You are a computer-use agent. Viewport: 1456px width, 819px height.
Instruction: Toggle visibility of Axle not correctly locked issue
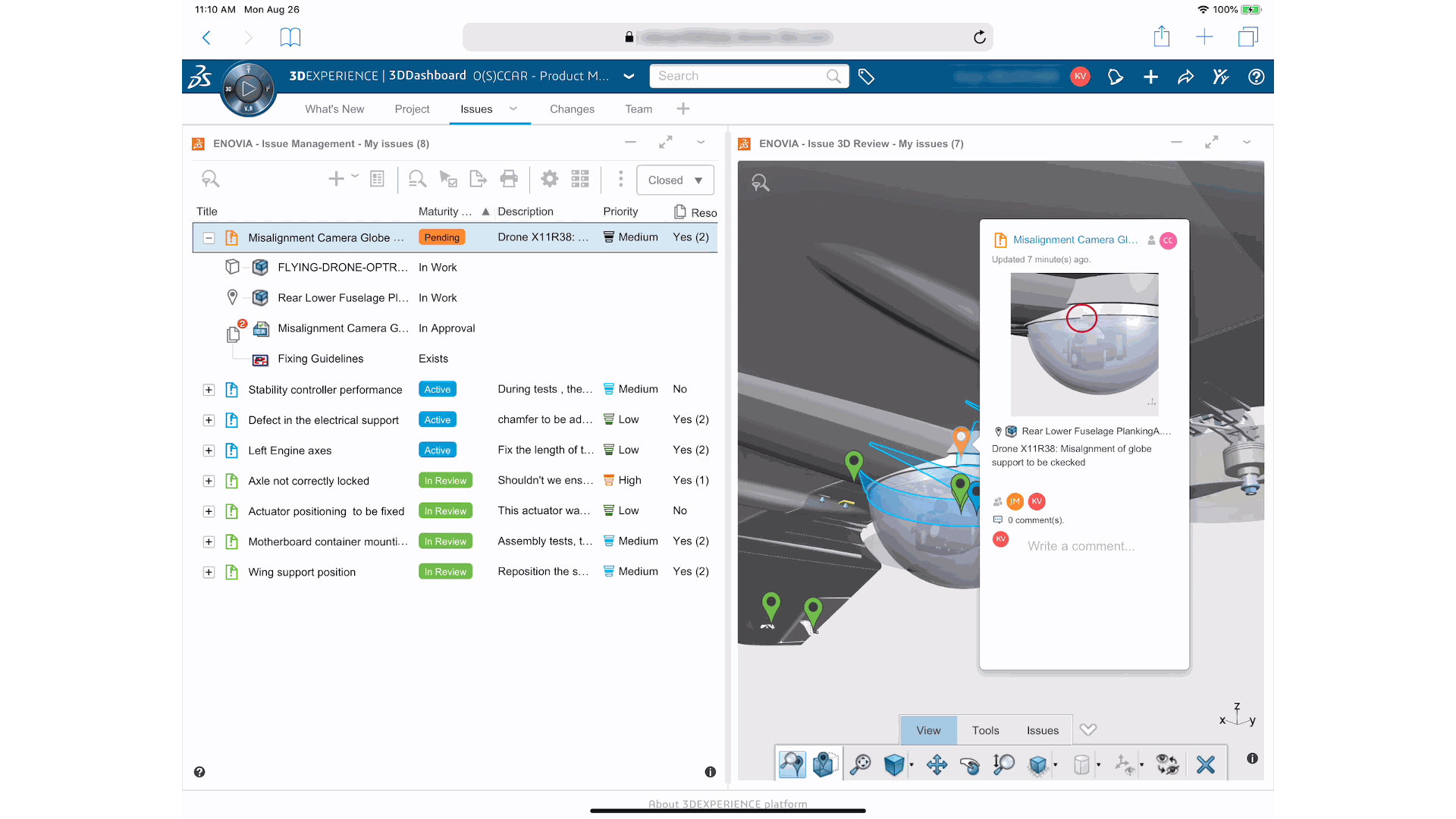[x=209, y=481]
